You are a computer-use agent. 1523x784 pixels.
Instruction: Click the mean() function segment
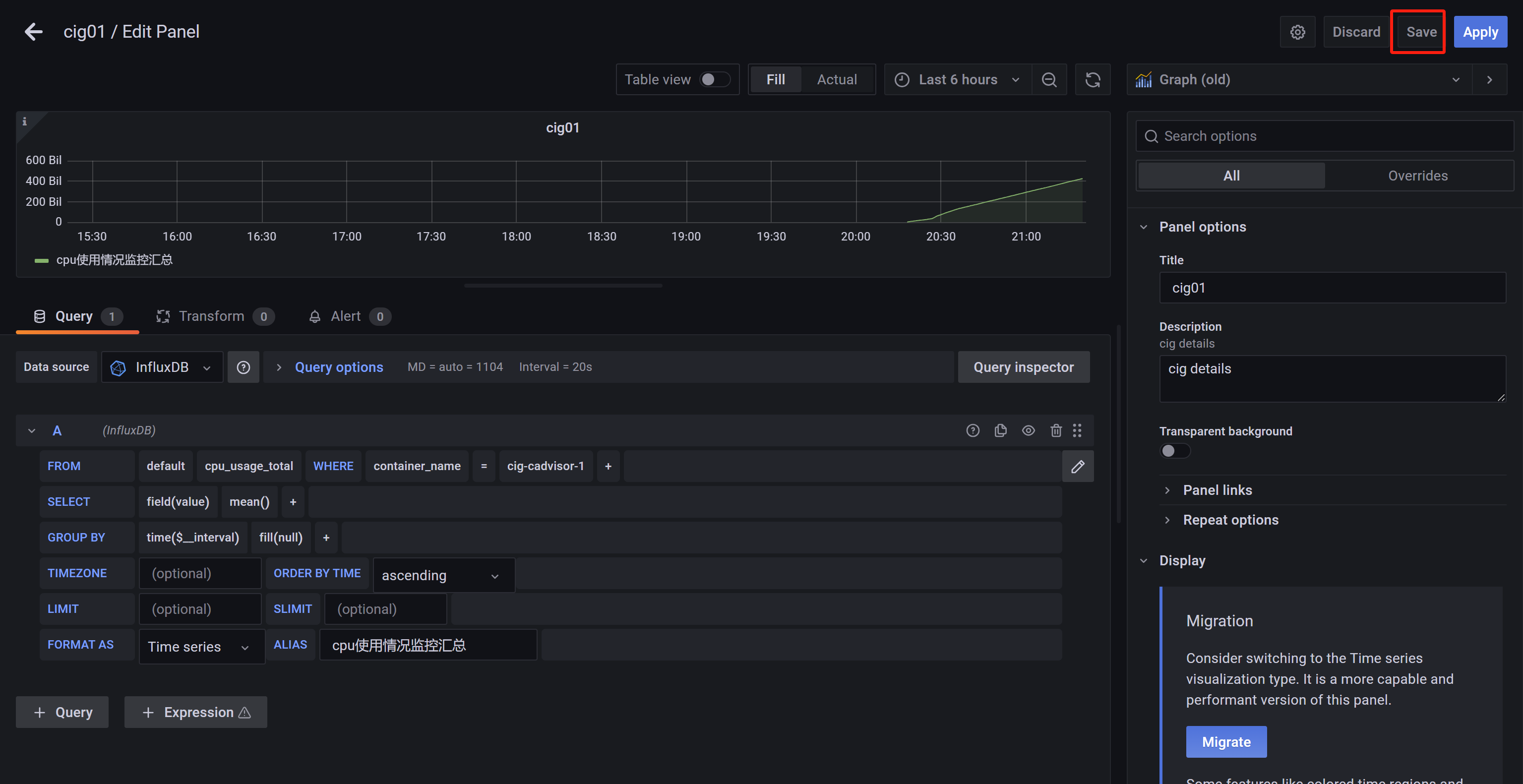pyautogui.click(x=249, y=502)
